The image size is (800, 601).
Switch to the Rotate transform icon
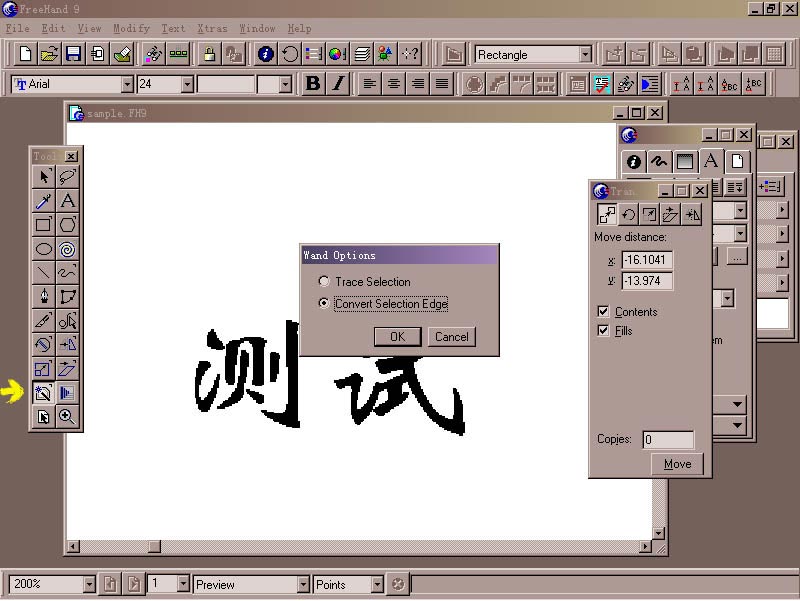pos(629,214)
